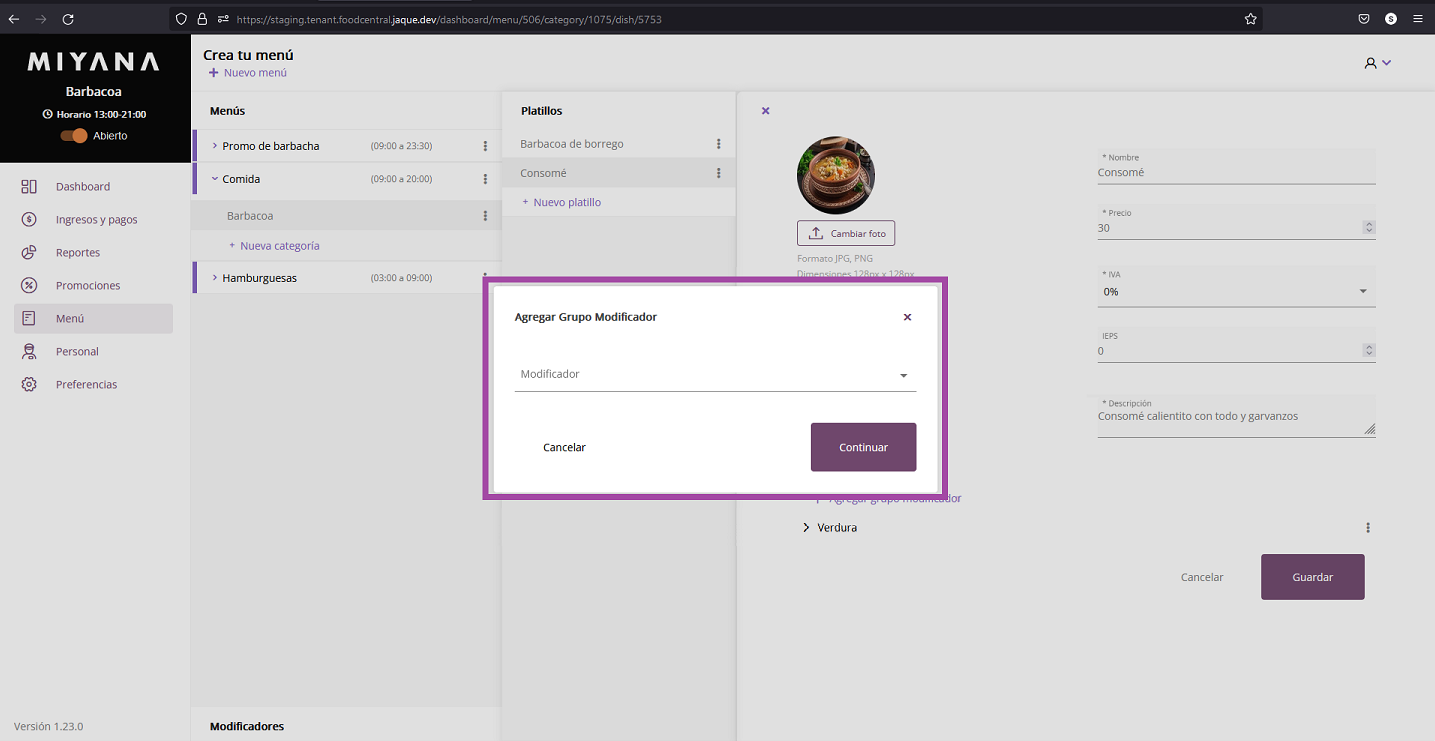The image size is (1435, 741).
Task: Click Cancelar in the modifier dialog
Action: click(x=564, y=448)
